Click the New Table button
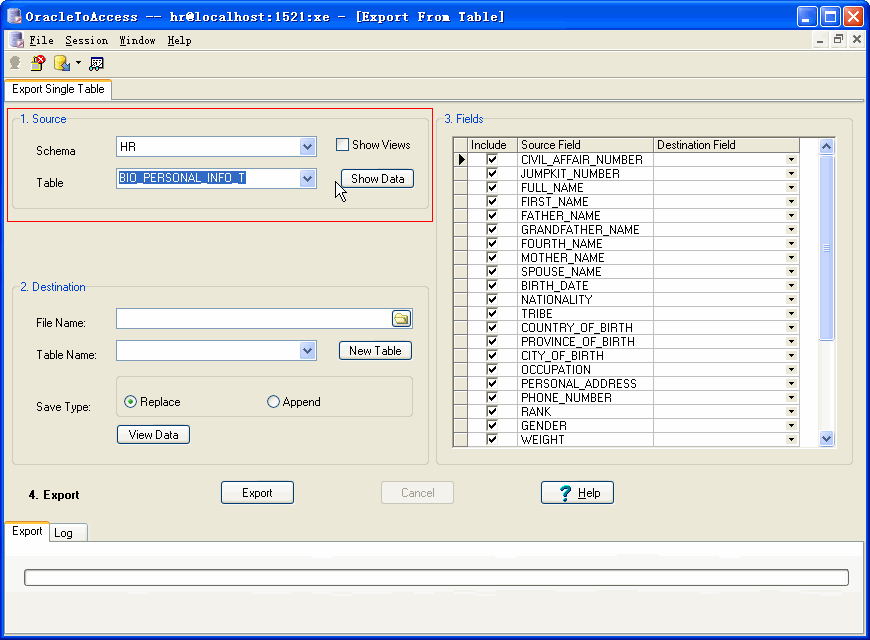Image resolution: width=870 pixels, height=640 pixels. [x=375, y=351]
